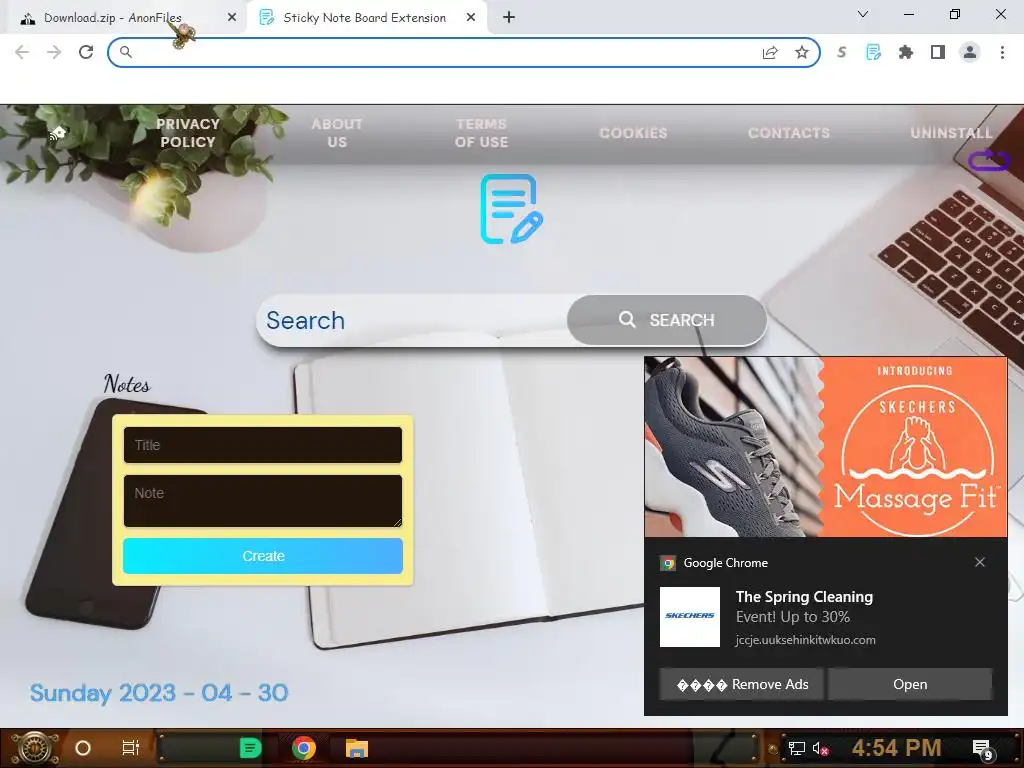
Task: Click the Sunday 2023 - 04 - 30 date
Action: point(159,693)
